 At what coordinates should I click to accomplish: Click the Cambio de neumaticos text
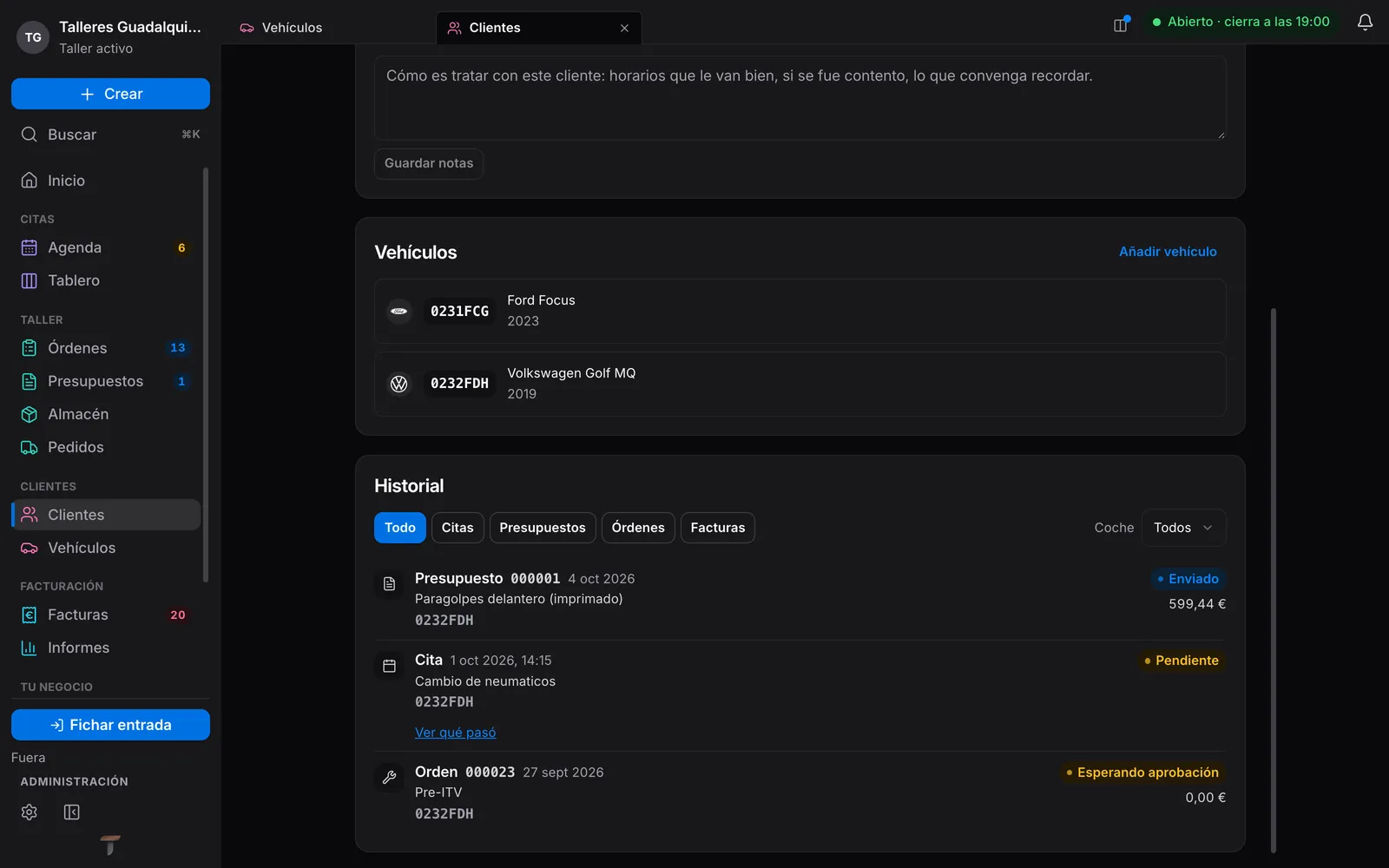(485, 681)
